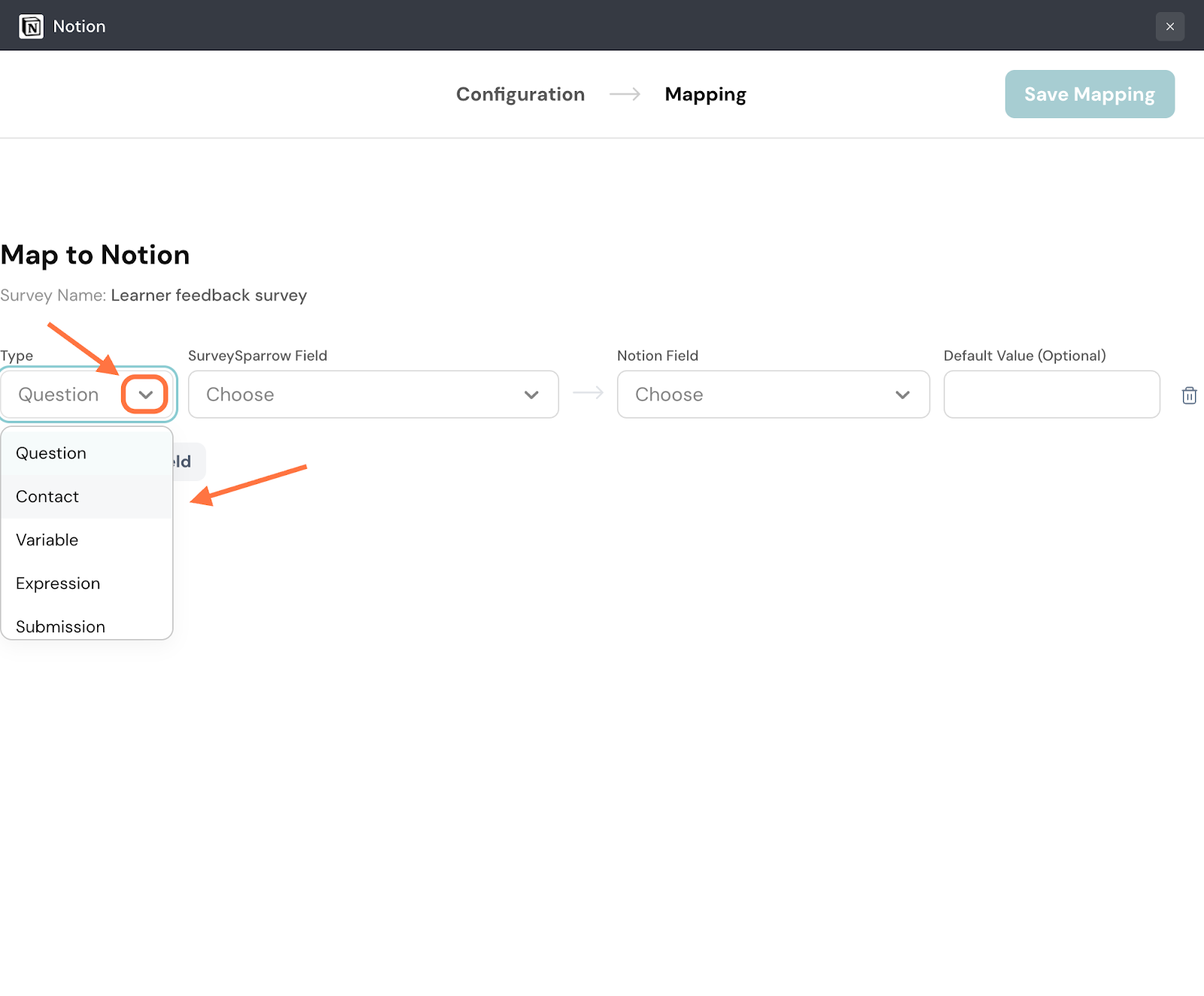This screenshot has width=1204, height=996.
Task: Click the arrow between Configuration and Mapping
Action: [625, 94]
